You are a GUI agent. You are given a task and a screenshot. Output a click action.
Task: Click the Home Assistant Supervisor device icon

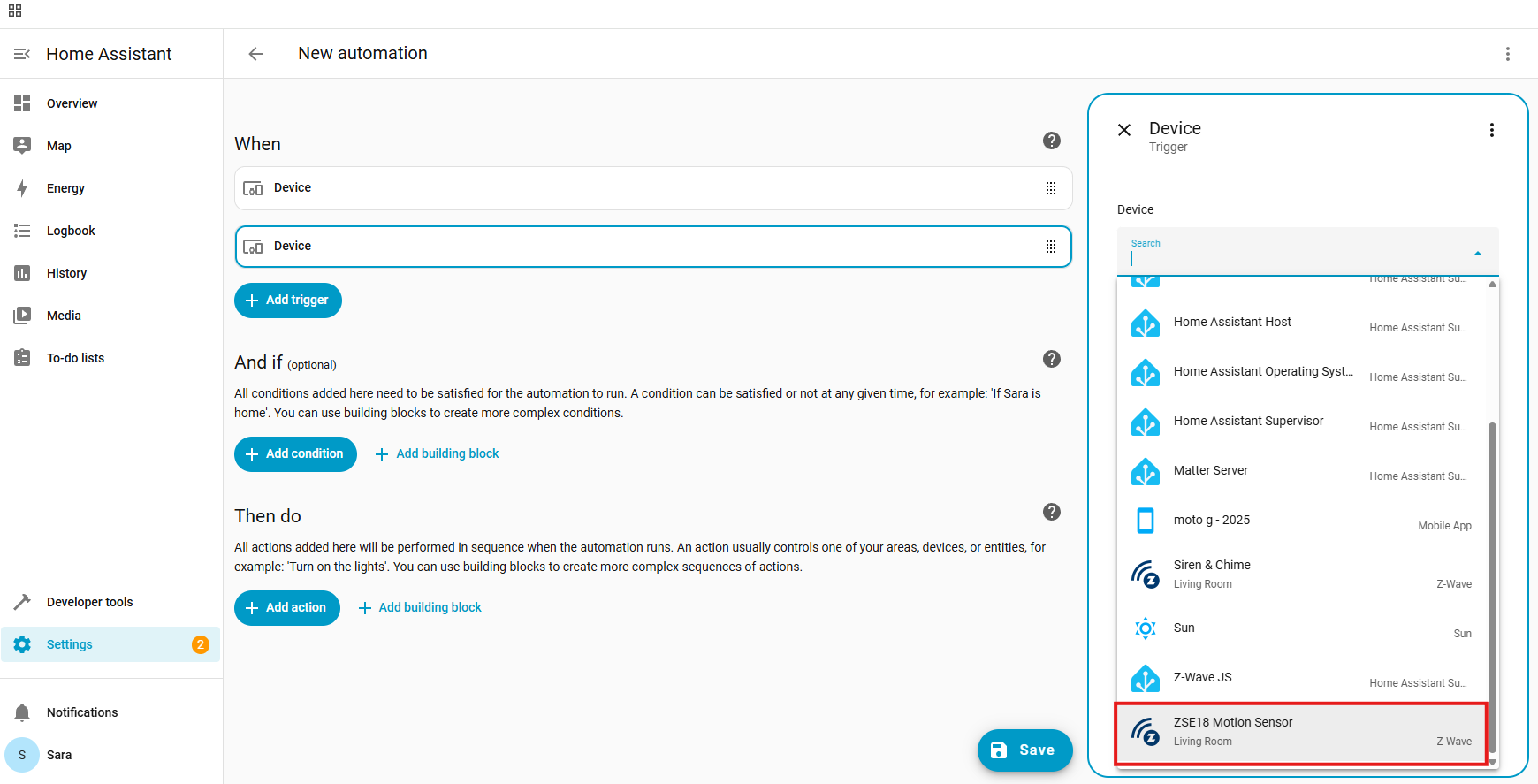(1146, 422)
